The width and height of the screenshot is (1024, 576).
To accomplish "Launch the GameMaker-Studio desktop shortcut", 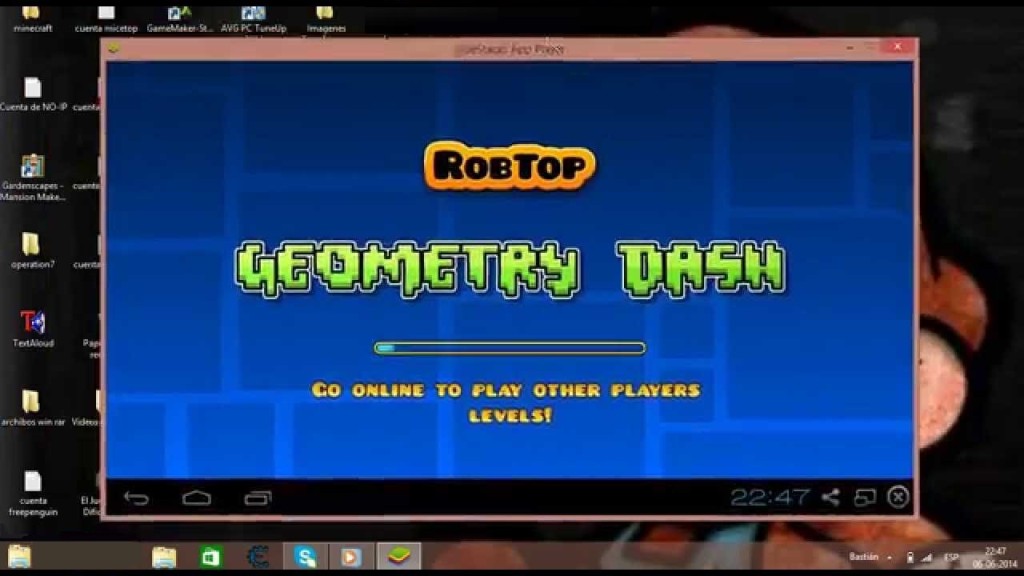I will point(180,18).
